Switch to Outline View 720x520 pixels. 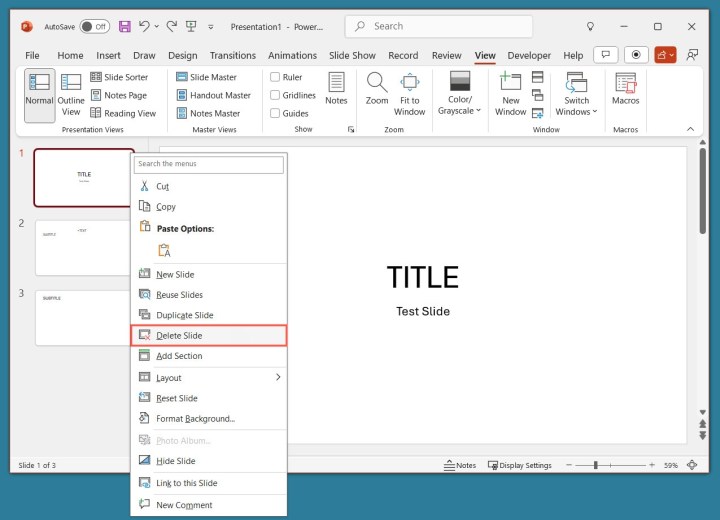pyautogui.click(x=71, y=95)
